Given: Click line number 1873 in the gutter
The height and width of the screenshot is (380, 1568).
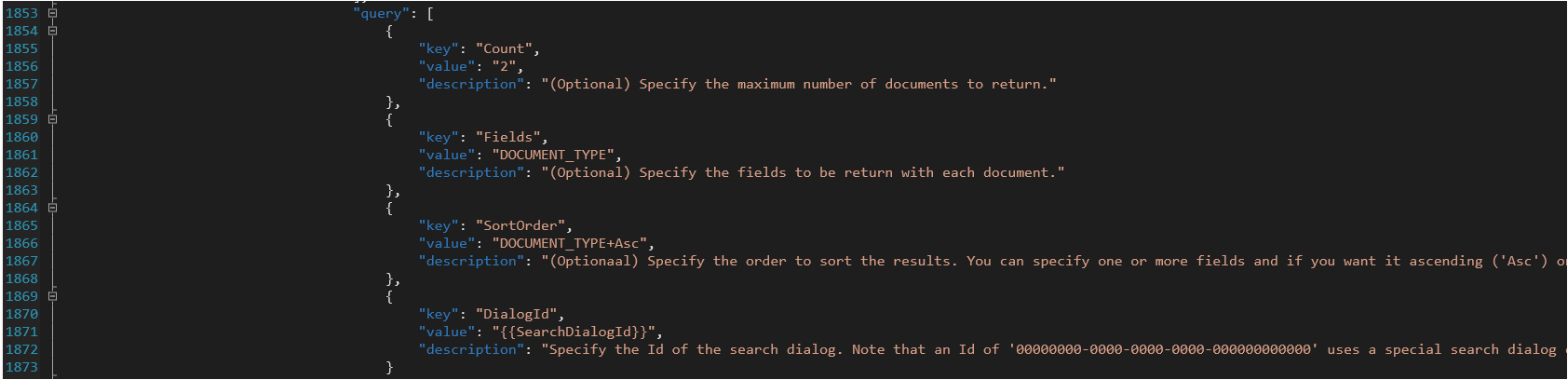Looking at the screenshot, I should [21, 367].
